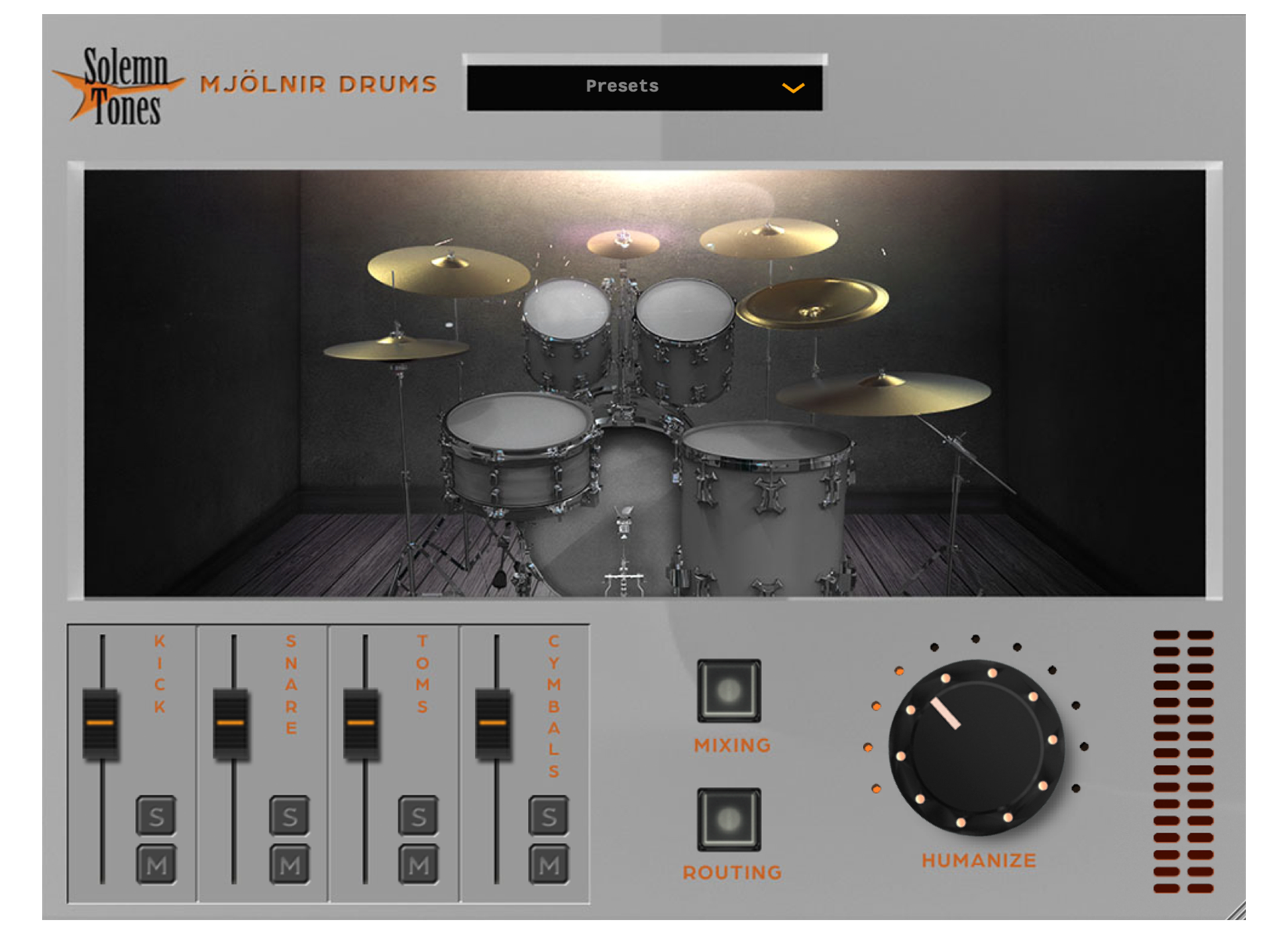This screenshot has height=939, width=1288.
Task: Click the small splash cymbal at top center
Action: click(x=623, y=244)
